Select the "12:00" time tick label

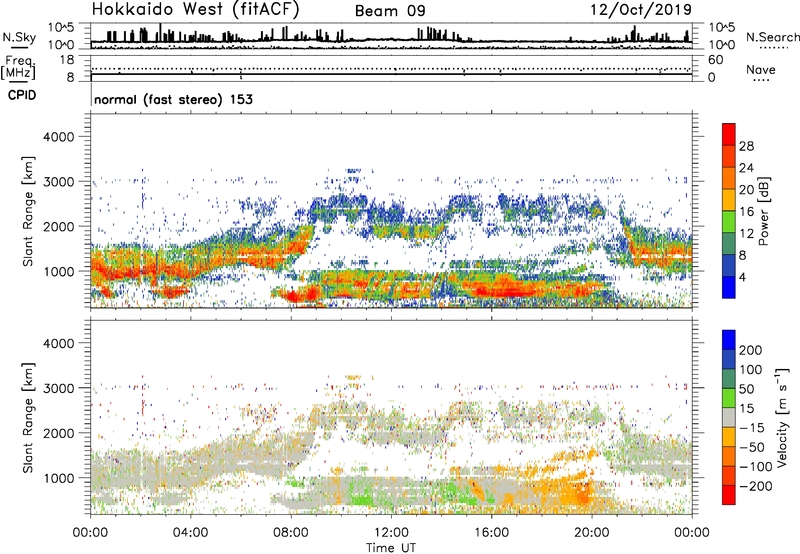tap(391, 533)
